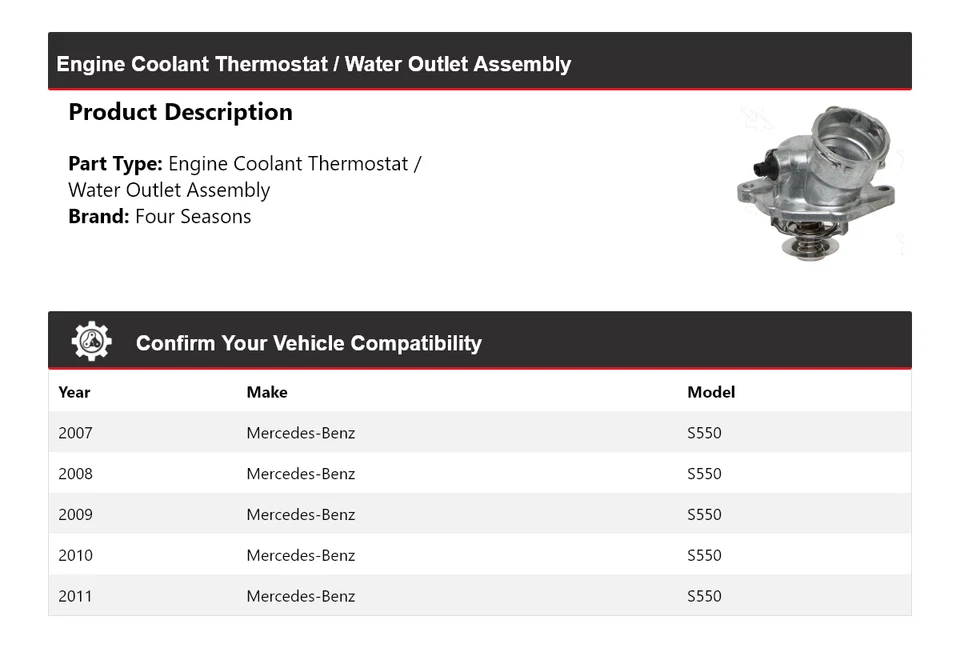Click the Confirm Your Vehicle Compatibility heading

click(x=308, y=343)
